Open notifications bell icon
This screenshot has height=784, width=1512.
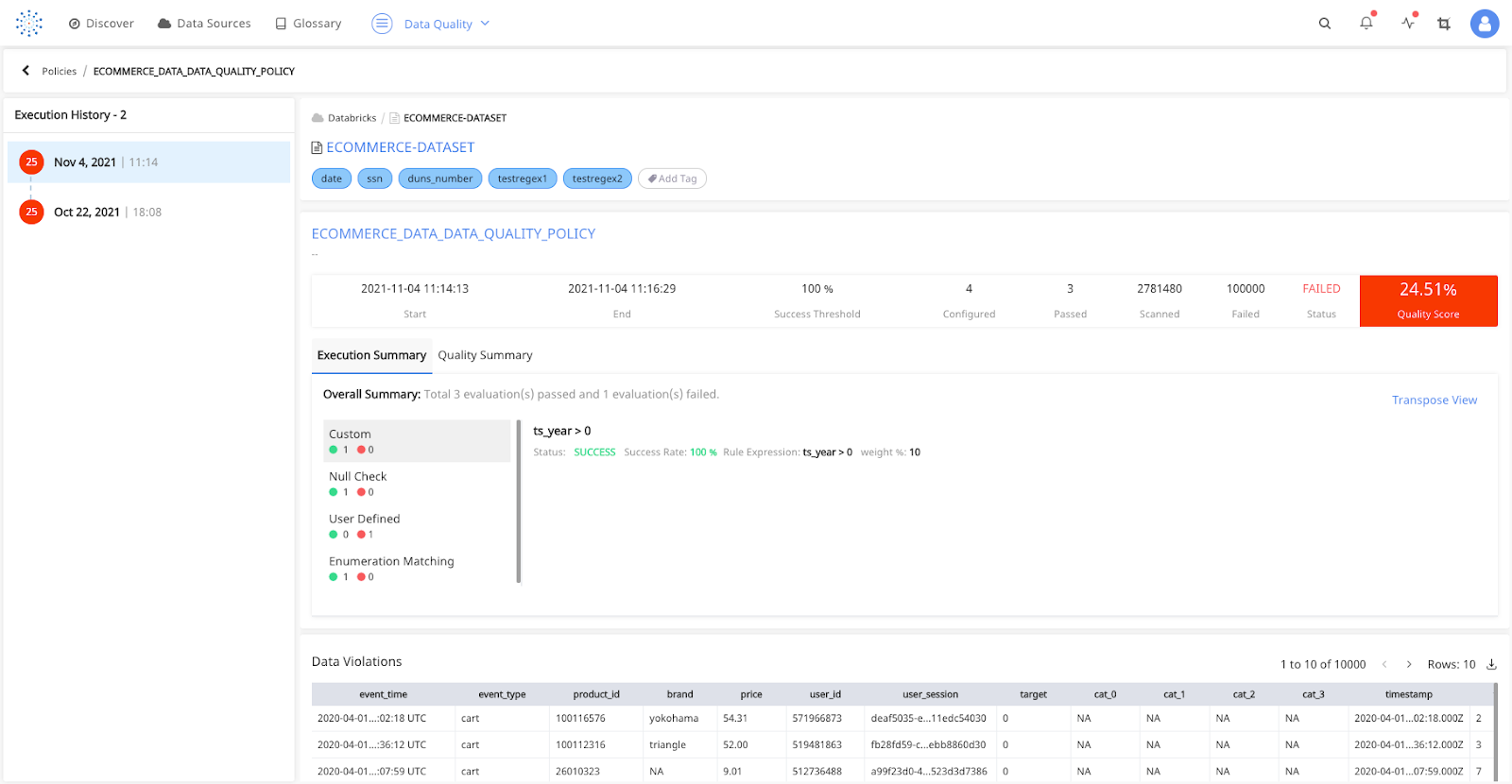[1366, 23]
